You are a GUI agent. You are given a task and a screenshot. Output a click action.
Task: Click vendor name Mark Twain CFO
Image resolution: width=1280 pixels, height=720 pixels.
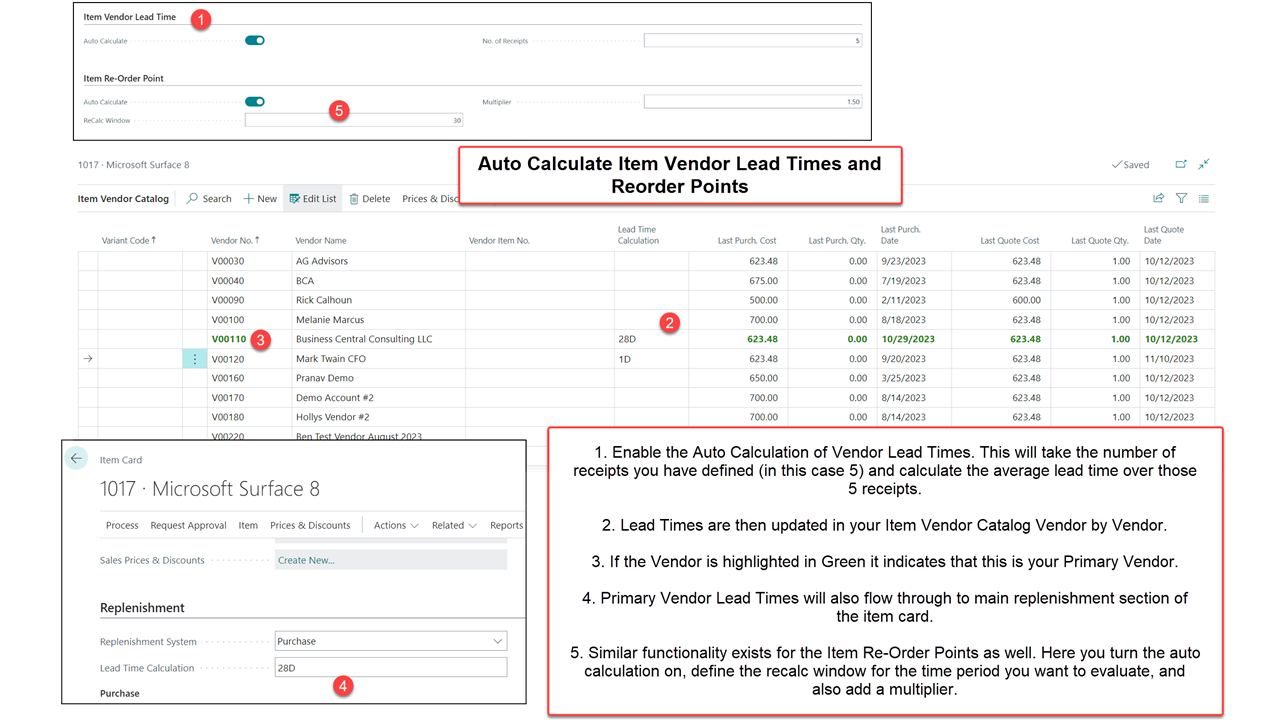pos(331,359)
